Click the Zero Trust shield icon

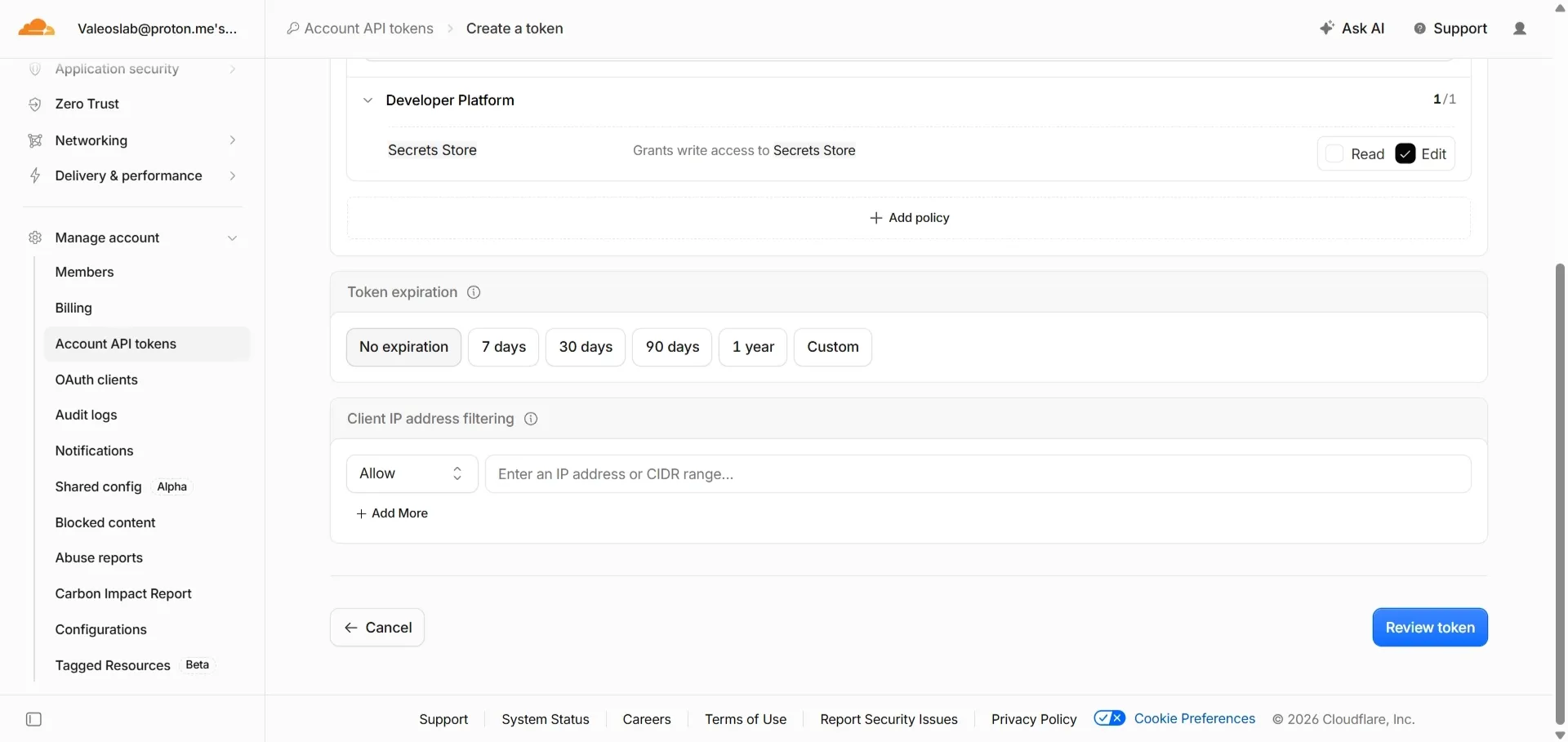[35, 104]
